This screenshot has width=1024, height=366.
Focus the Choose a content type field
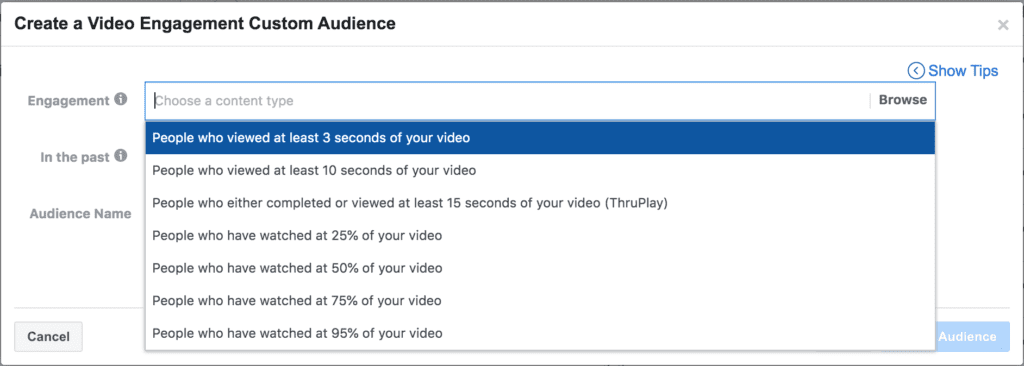pyautogui.click(x=509, y=101)
